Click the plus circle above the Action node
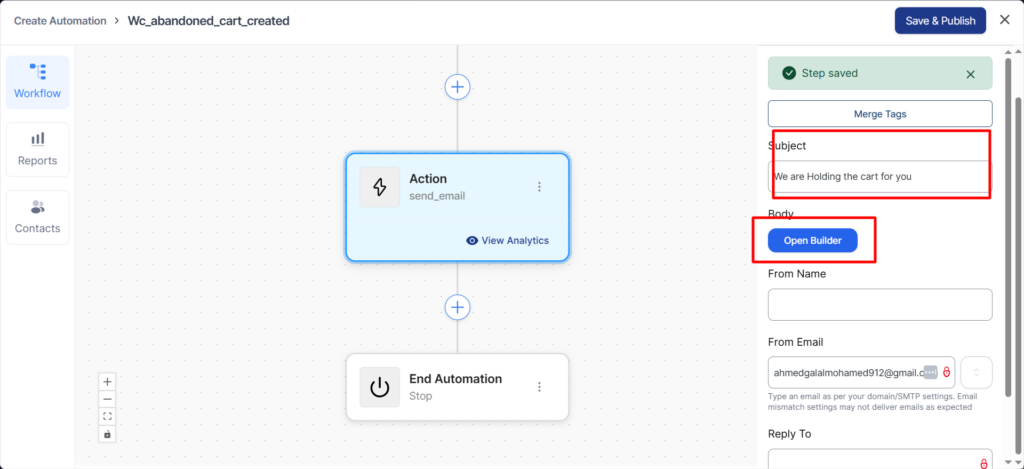This screenshot has height=469, width=1024. (x=457, y=87)
